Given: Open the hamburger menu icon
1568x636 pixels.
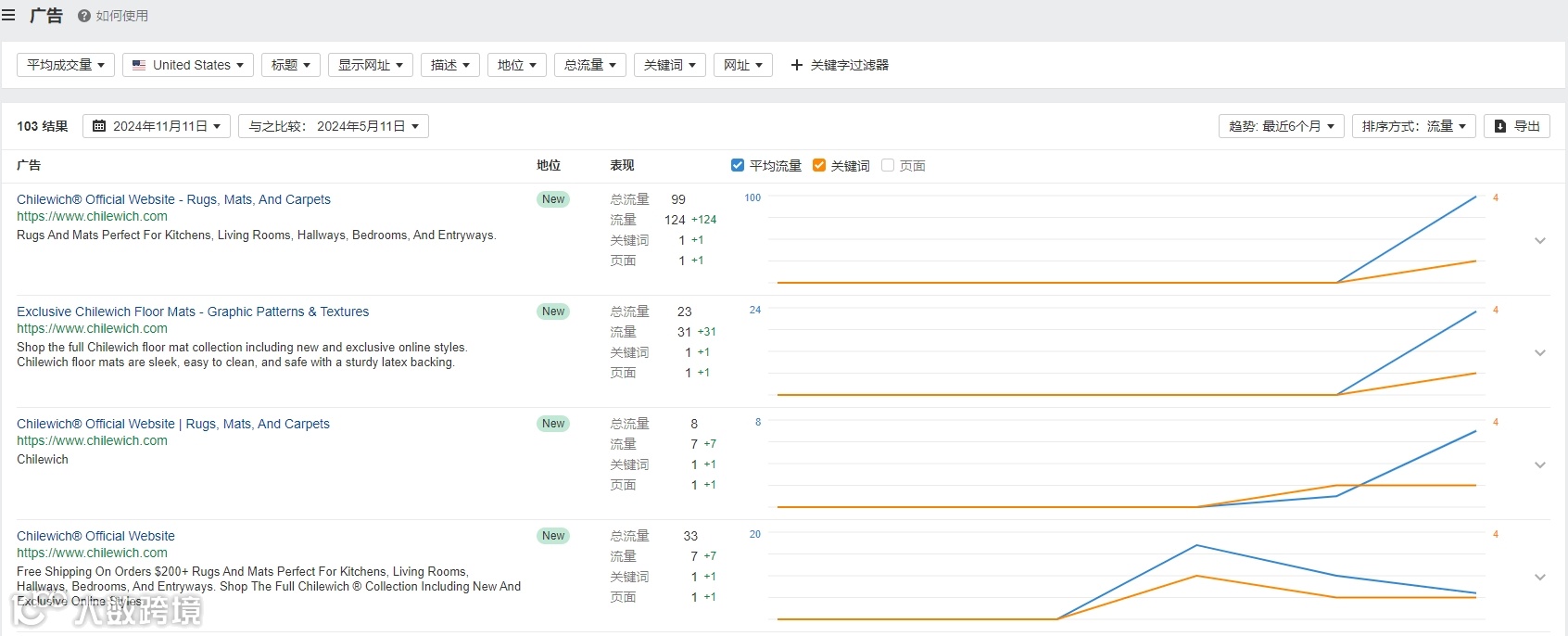Looking at the screenshot, I should pos(9,16).
